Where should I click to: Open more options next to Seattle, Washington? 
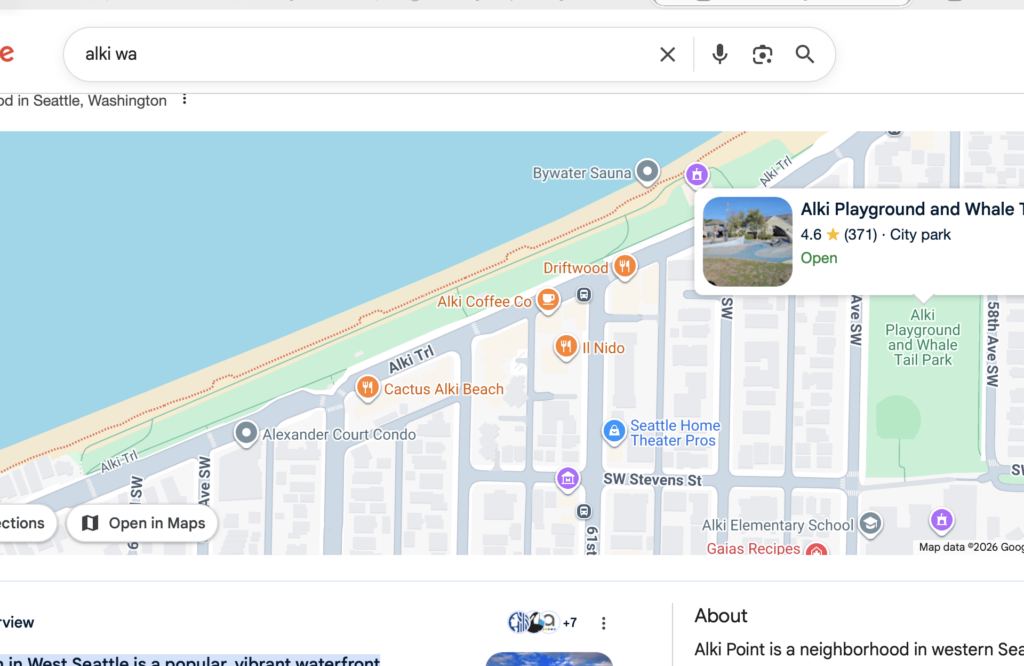pos(184,100)
